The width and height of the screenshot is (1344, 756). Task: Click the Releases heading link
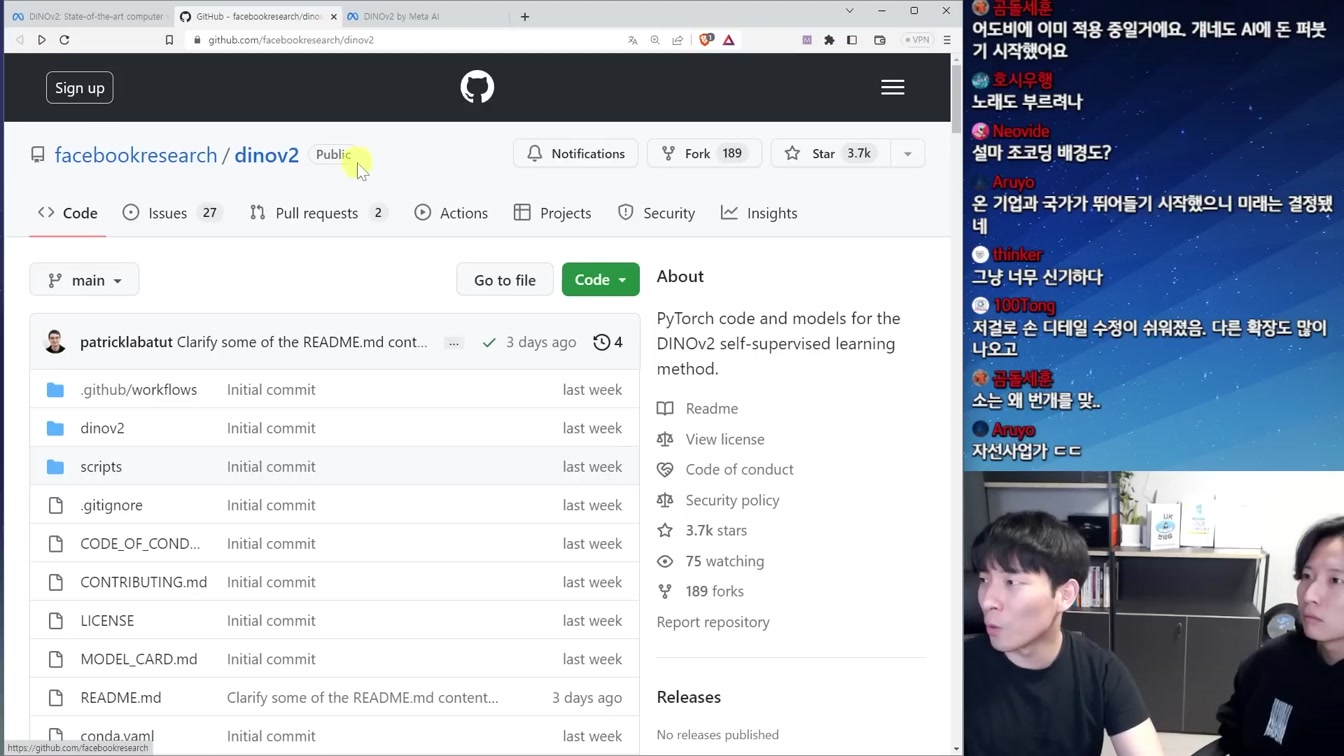(x=689, y=697)
